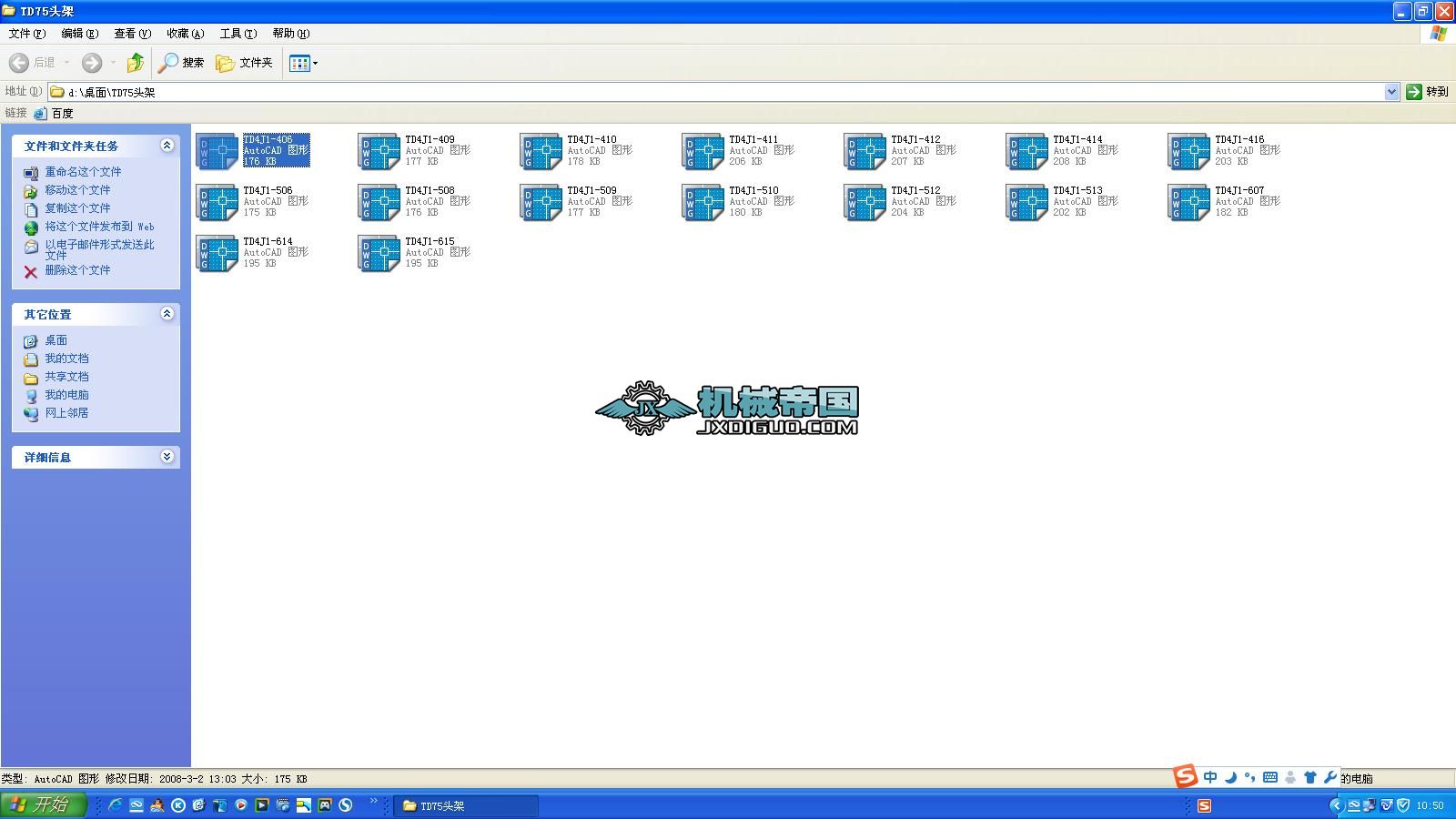This screenshot has height=819, width=1456.
Task: Select the TD4J1-508 drawing file icon
Action: [x=379, y=203]
